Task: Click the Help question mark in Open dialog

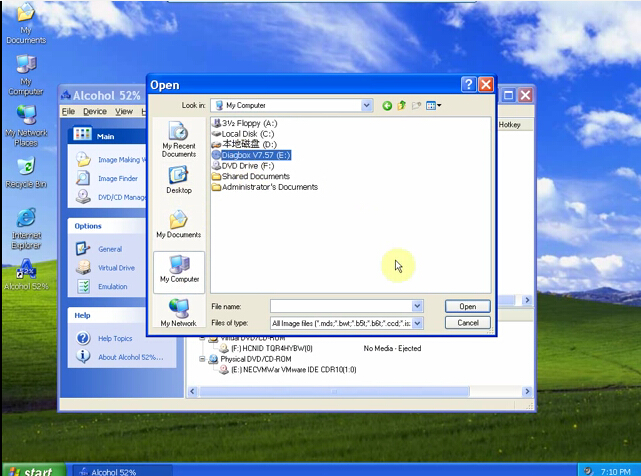Action: pyautogui.click(x=468, y=85)
